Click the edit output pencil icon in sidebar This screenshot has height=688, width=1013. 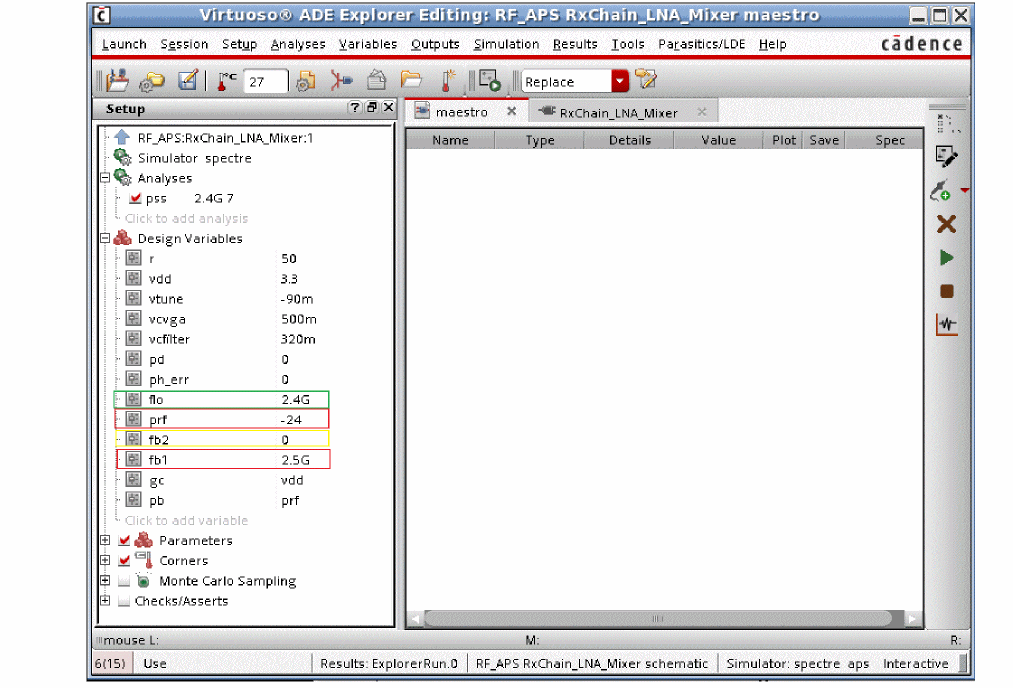[945, 155]
